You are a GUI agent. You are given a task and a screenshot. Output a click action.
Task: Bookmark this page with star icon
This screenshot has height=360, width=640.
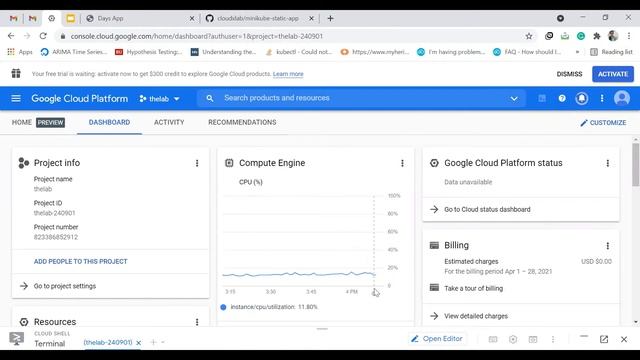[x=529, y=36]
